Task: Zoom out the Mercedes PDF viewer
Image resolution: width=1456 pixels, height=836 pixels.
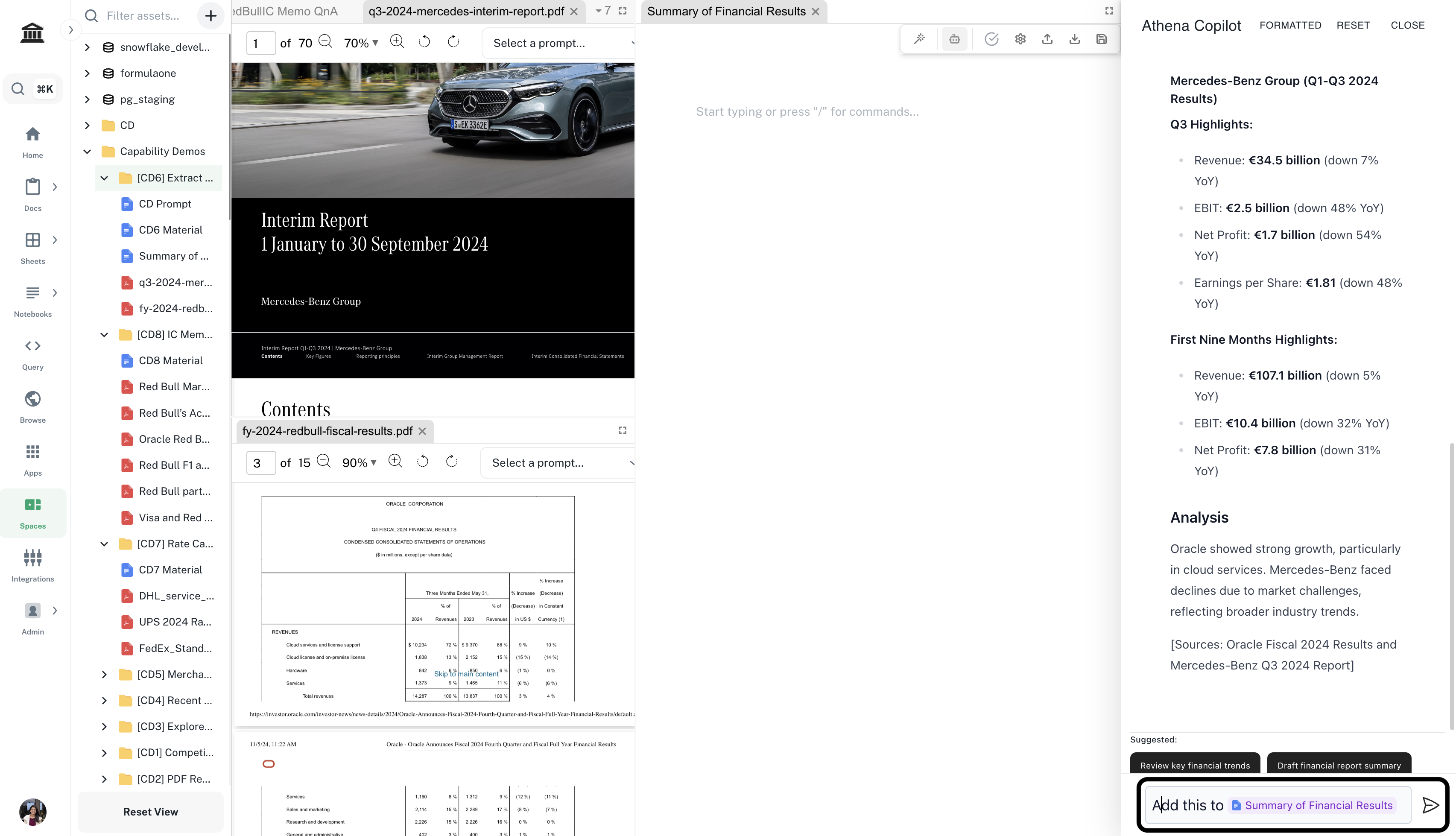Action: tap(325, 42)
